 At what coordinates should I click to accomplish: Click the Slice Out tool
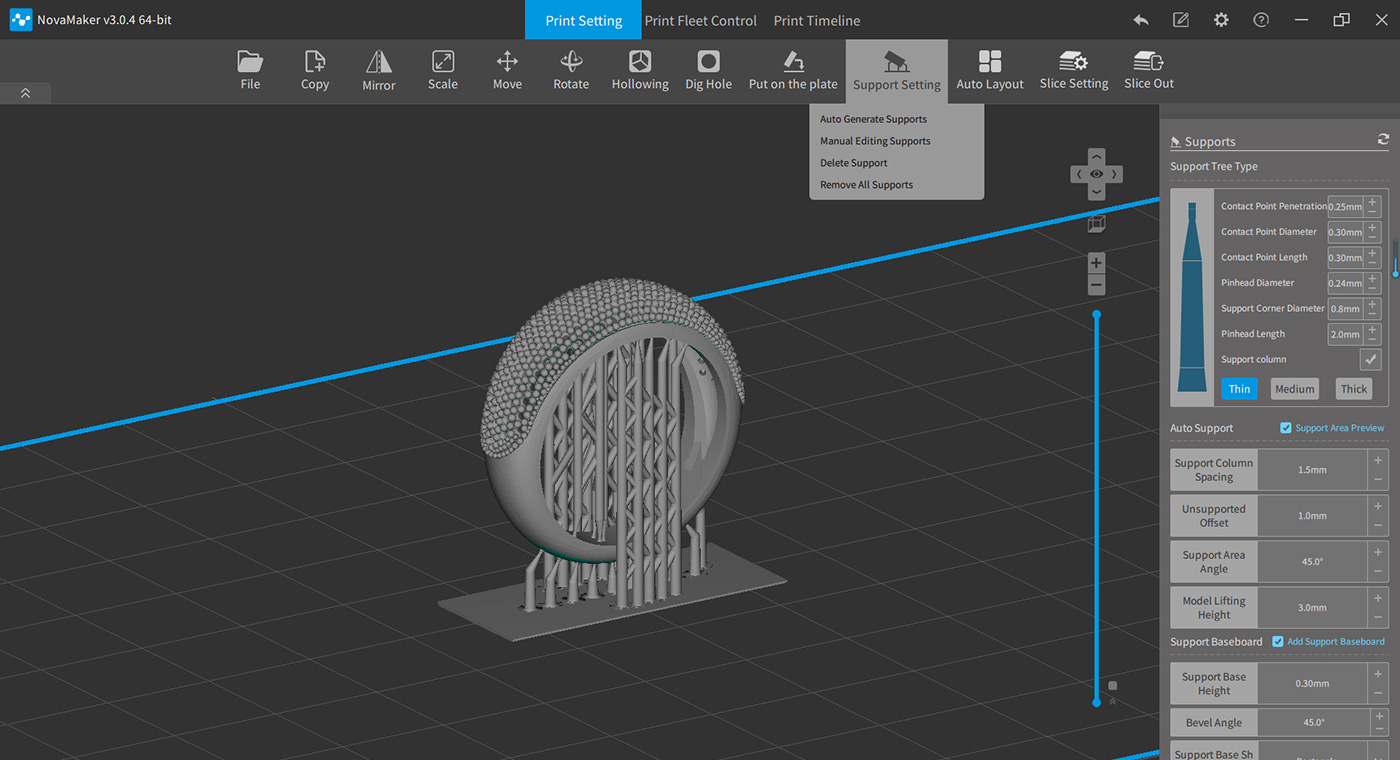point(1149,70)
